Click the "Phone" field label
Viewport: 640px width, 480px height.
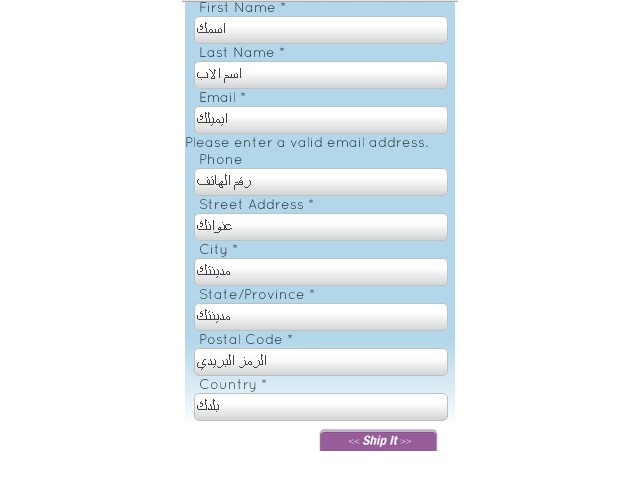(220, 160)
